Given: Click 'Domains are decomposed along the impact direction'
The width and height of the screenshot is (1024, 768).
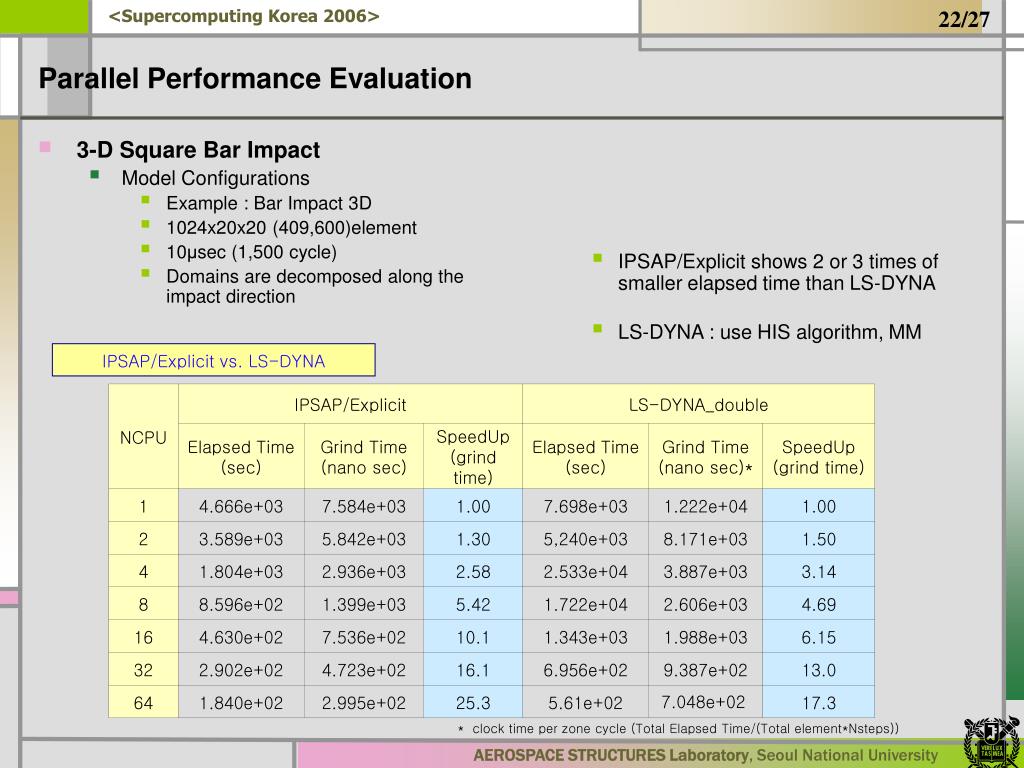Looking at the screenshot, I should [315, 286].
